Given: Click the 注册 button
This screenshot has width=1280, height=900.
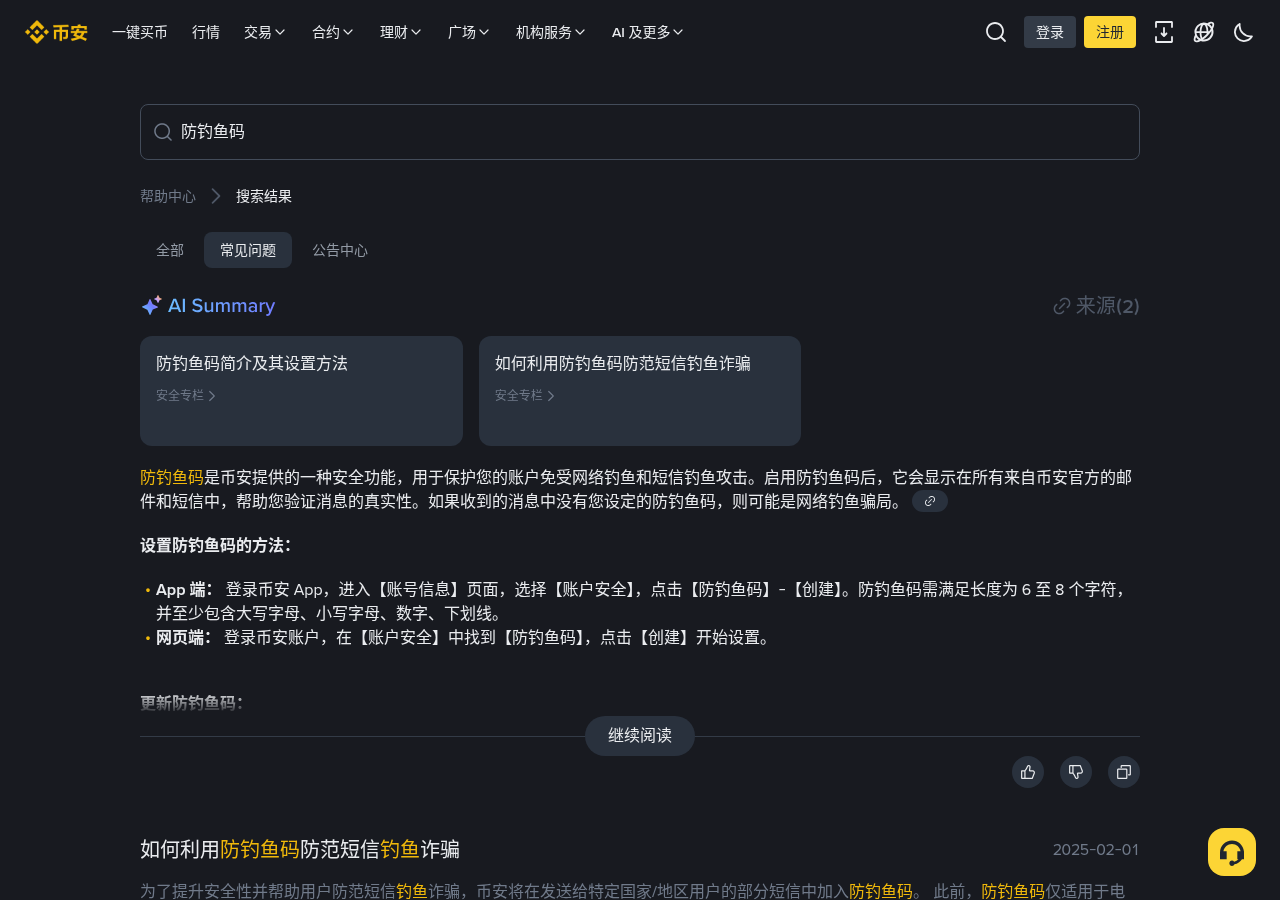Looking at the screenshot, I should pos(1110,32).
